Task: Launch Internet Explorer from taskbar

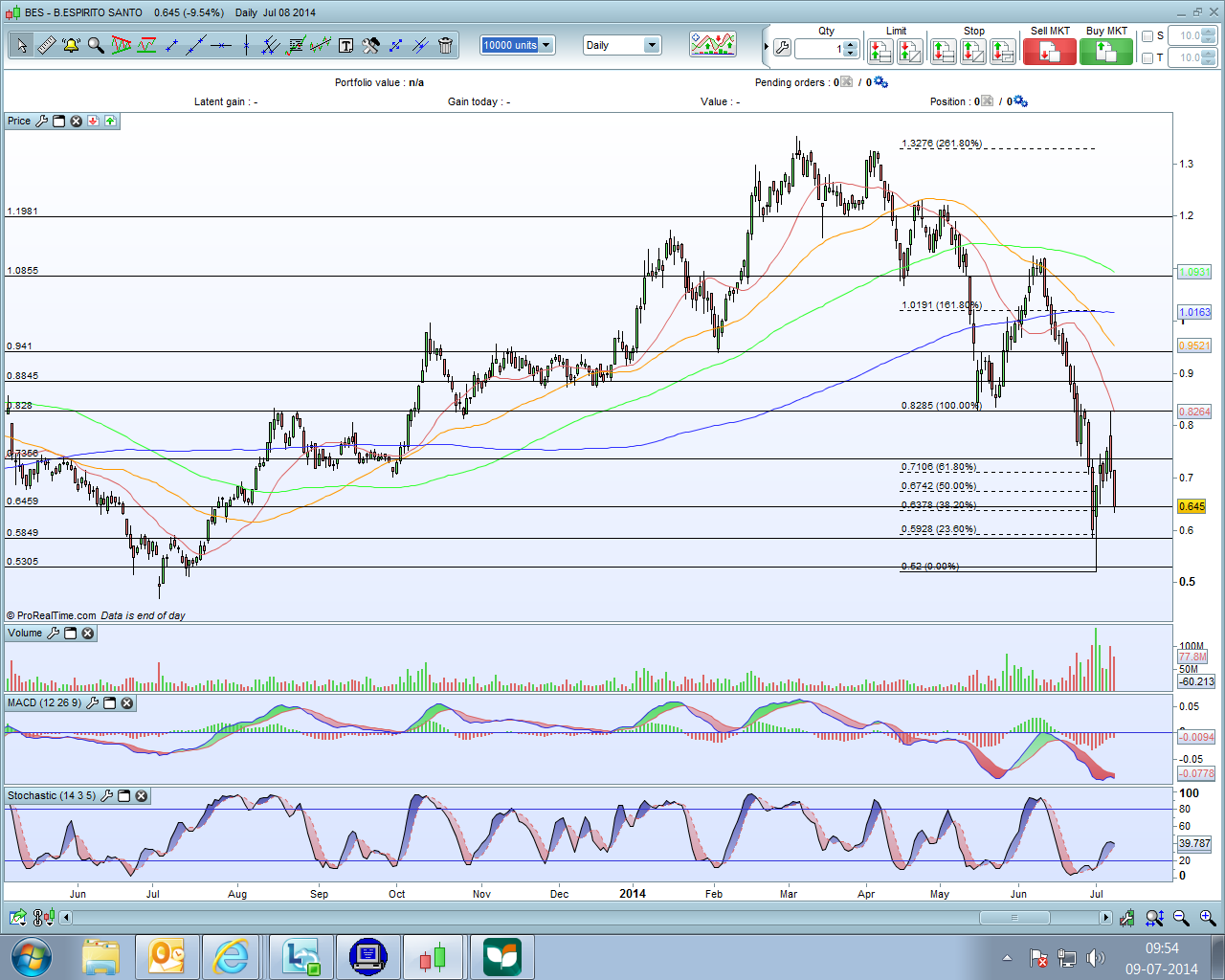Action: point(232,957)
